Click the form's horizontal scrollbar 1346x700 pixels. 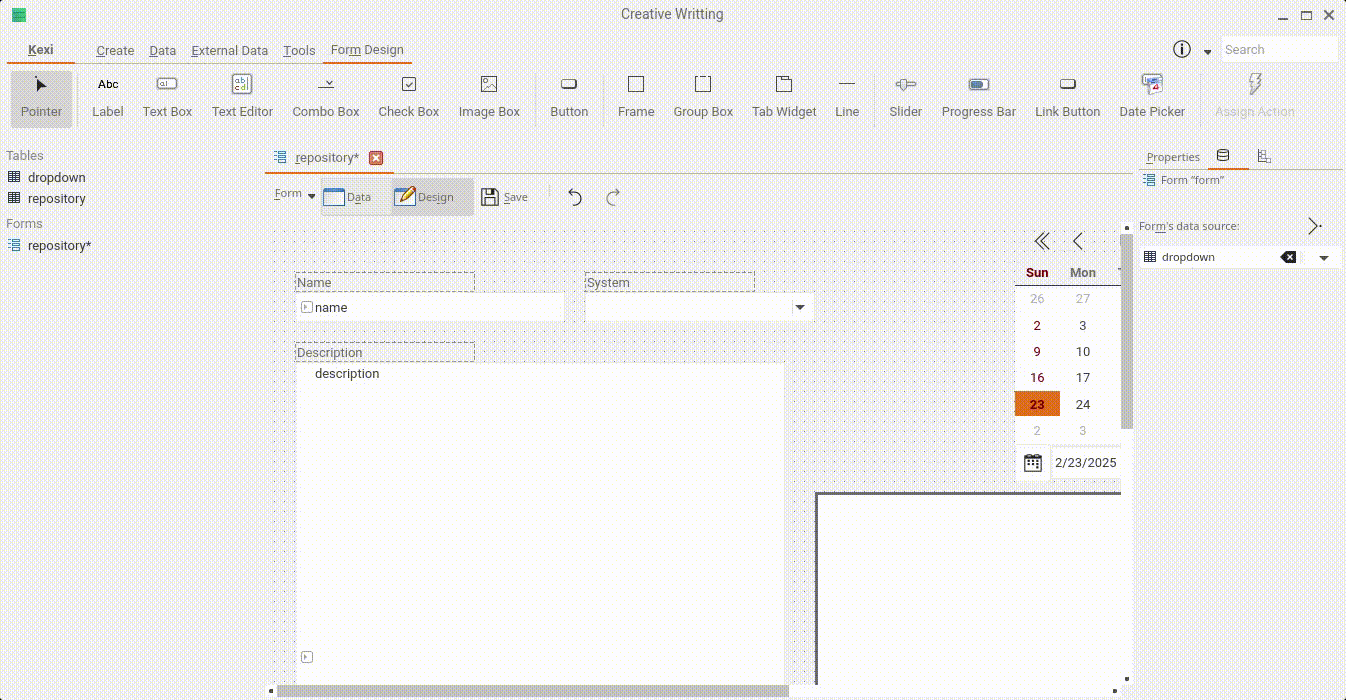(x=532, y=691)
